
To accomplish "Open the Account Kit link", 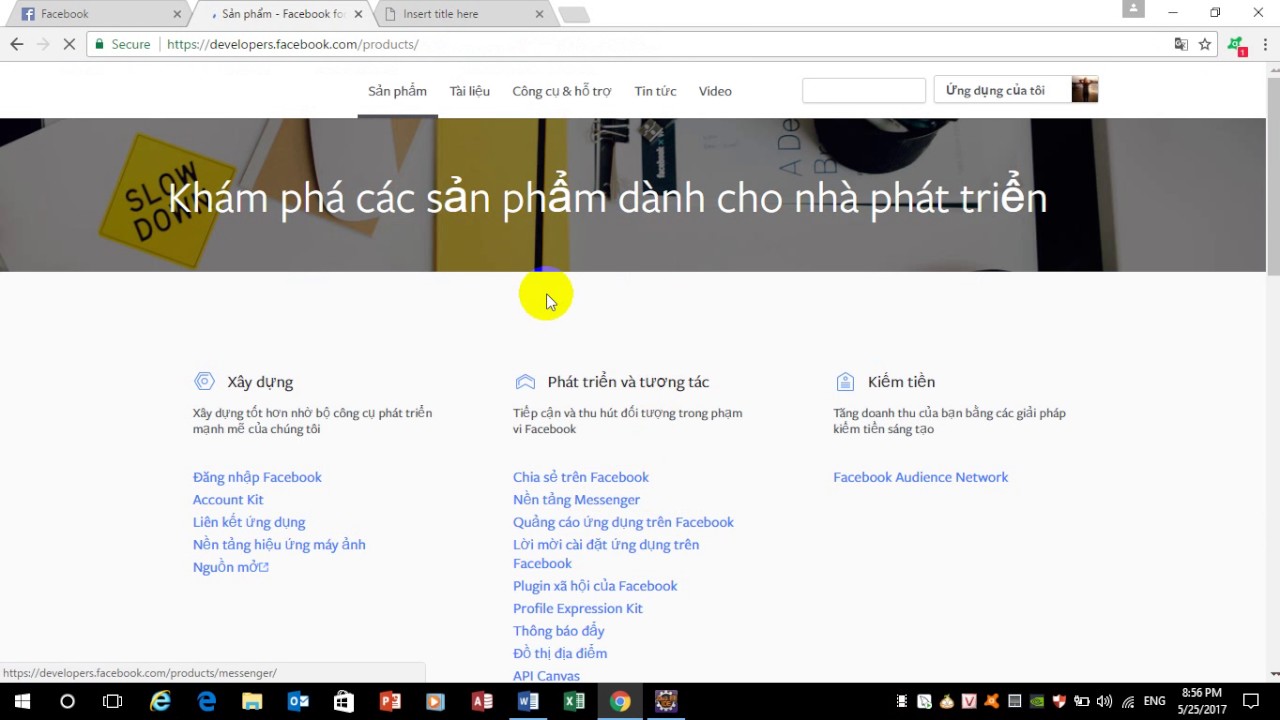I will 228,499.
